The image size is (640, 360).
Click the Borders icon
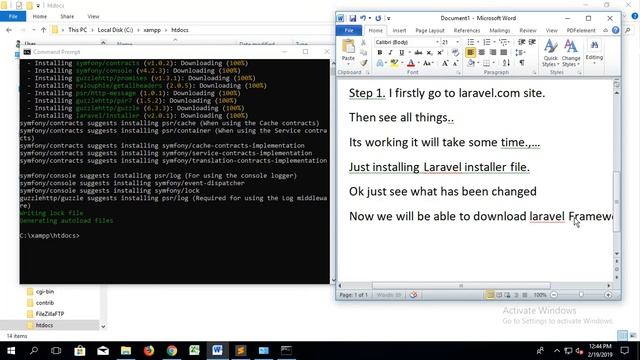click(x=487, y=63)
